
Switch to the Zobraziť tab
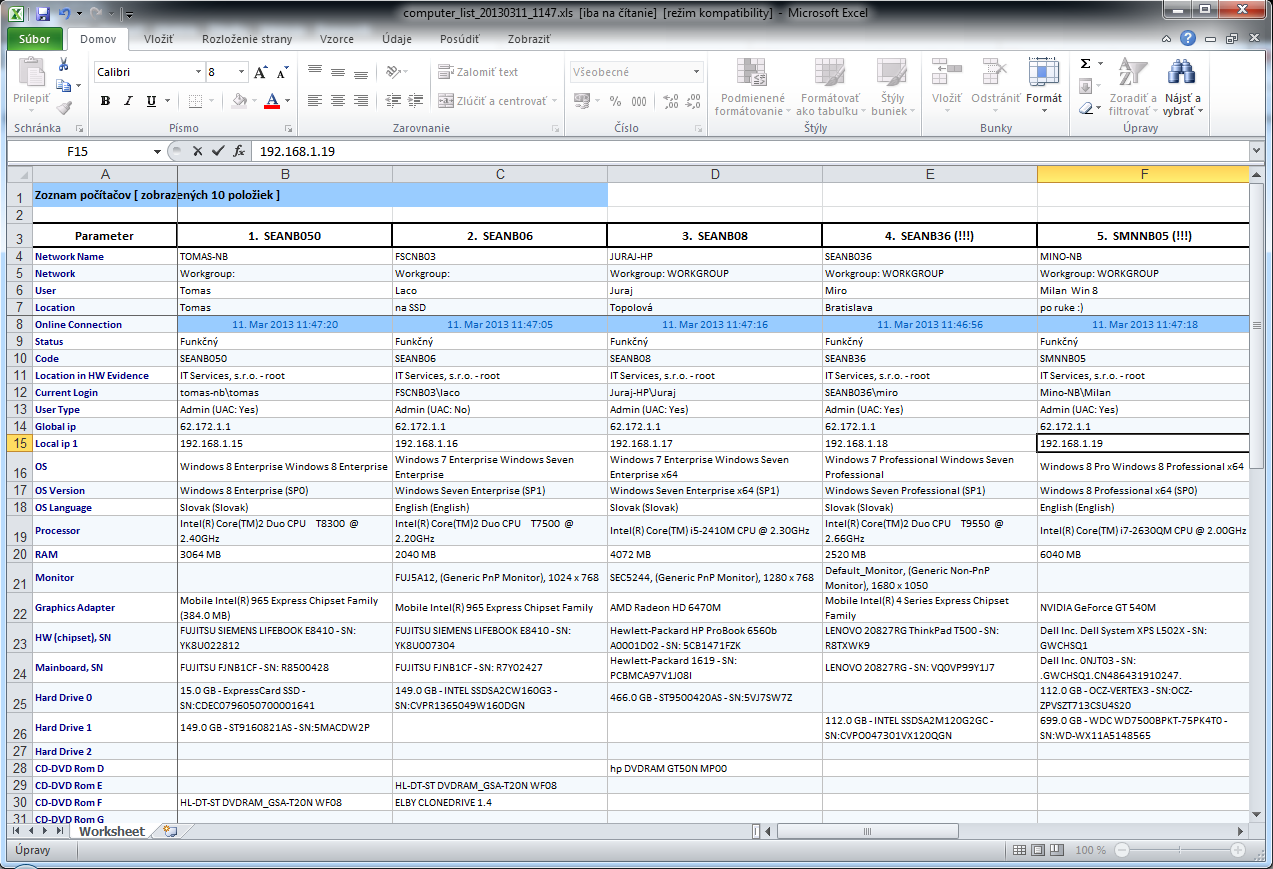coord(529,39)
